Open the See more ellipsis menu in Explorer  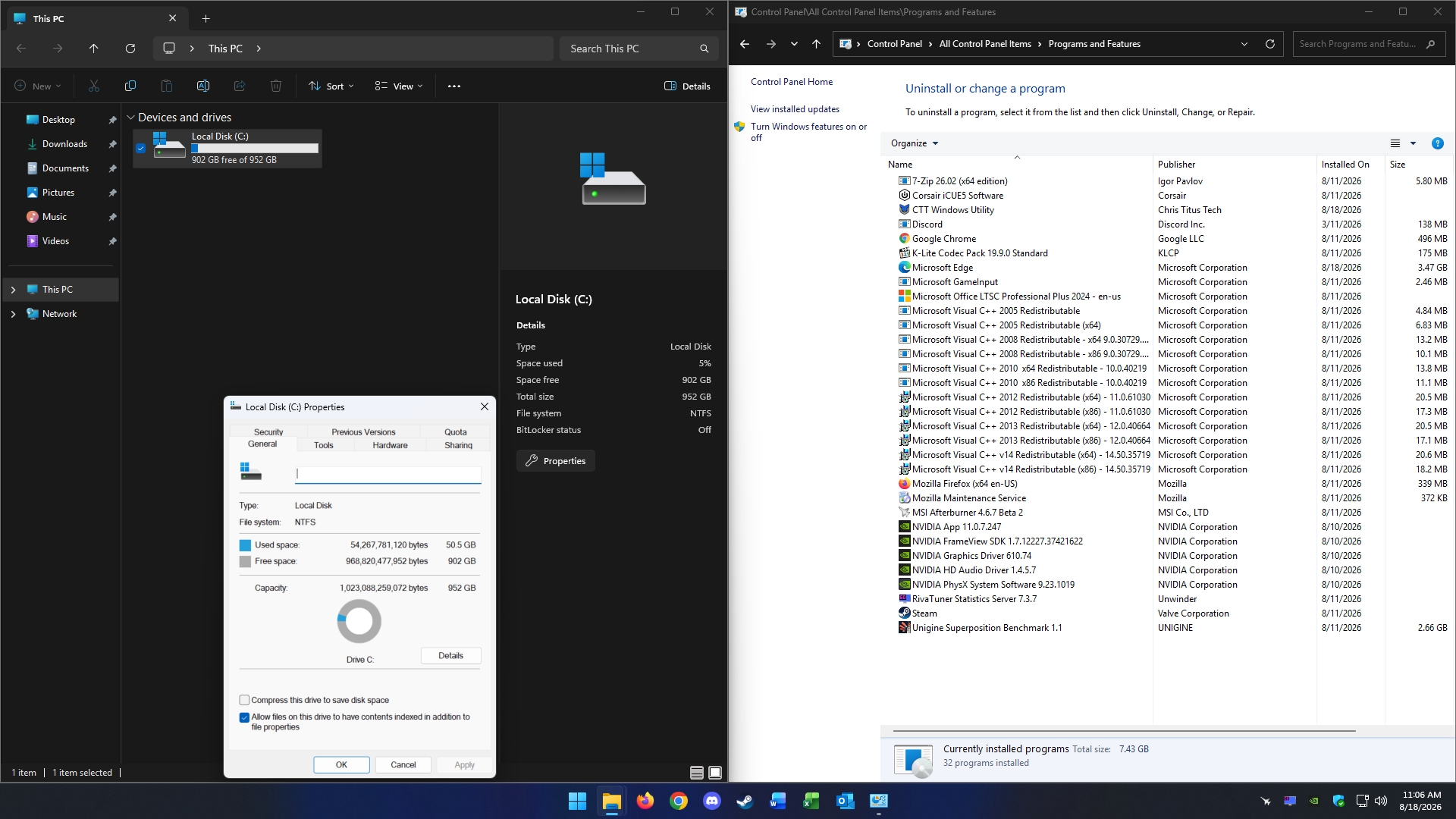coord(454,86)
